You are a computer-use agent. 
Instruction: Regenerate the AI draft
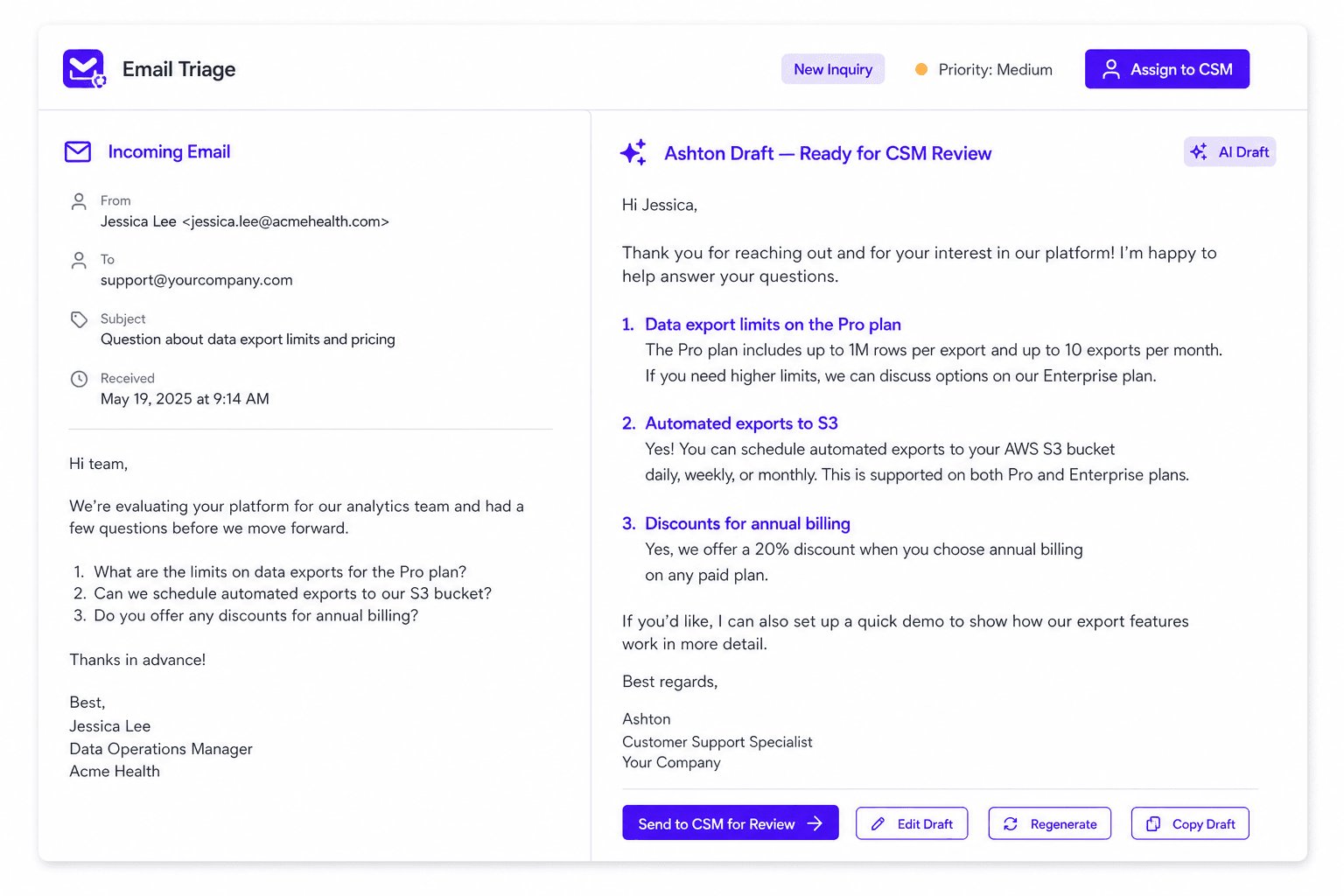1050,823
